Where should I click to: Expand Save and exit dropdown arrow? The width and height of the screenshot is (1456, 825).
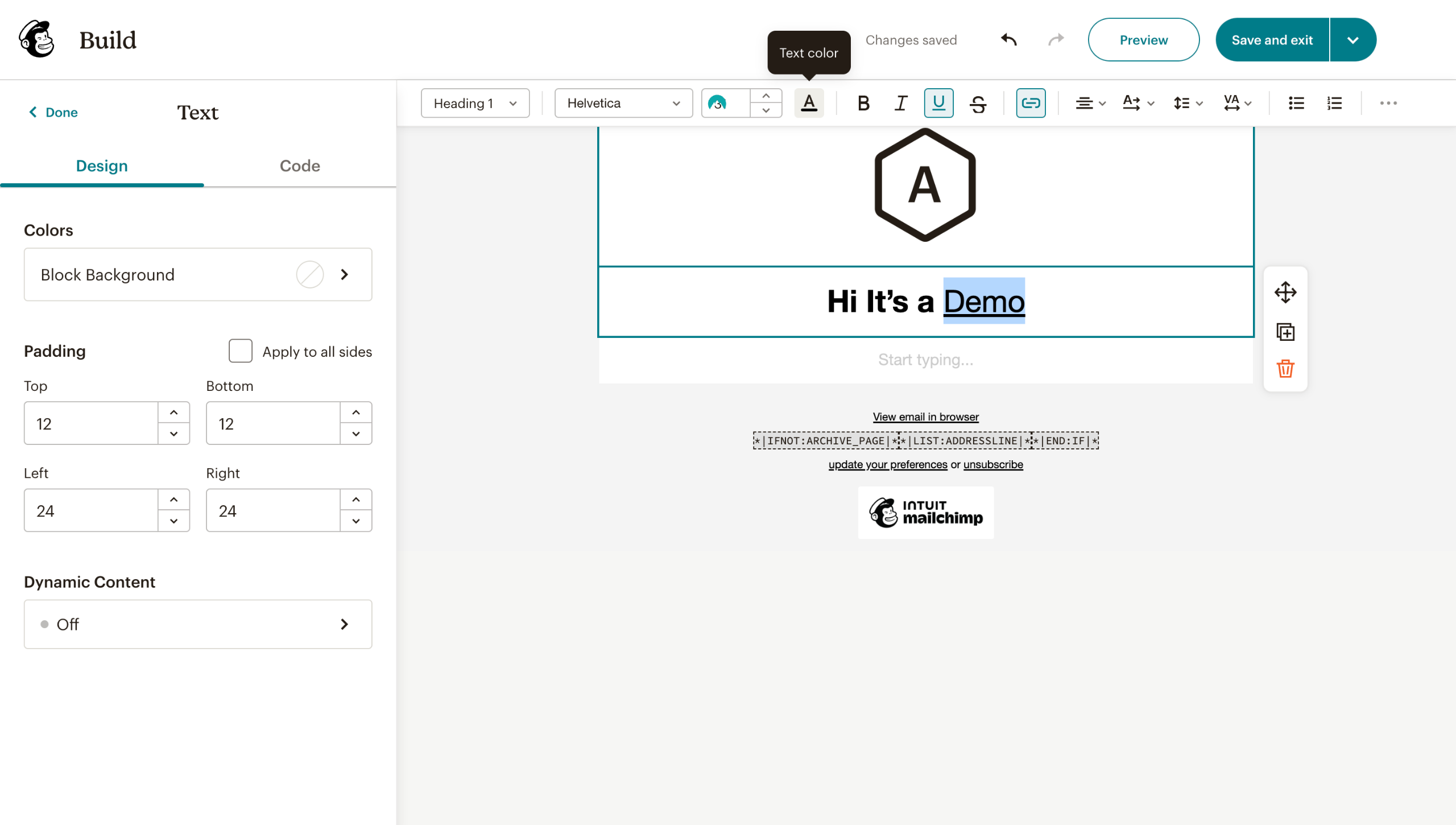[x=1353, y=40]
